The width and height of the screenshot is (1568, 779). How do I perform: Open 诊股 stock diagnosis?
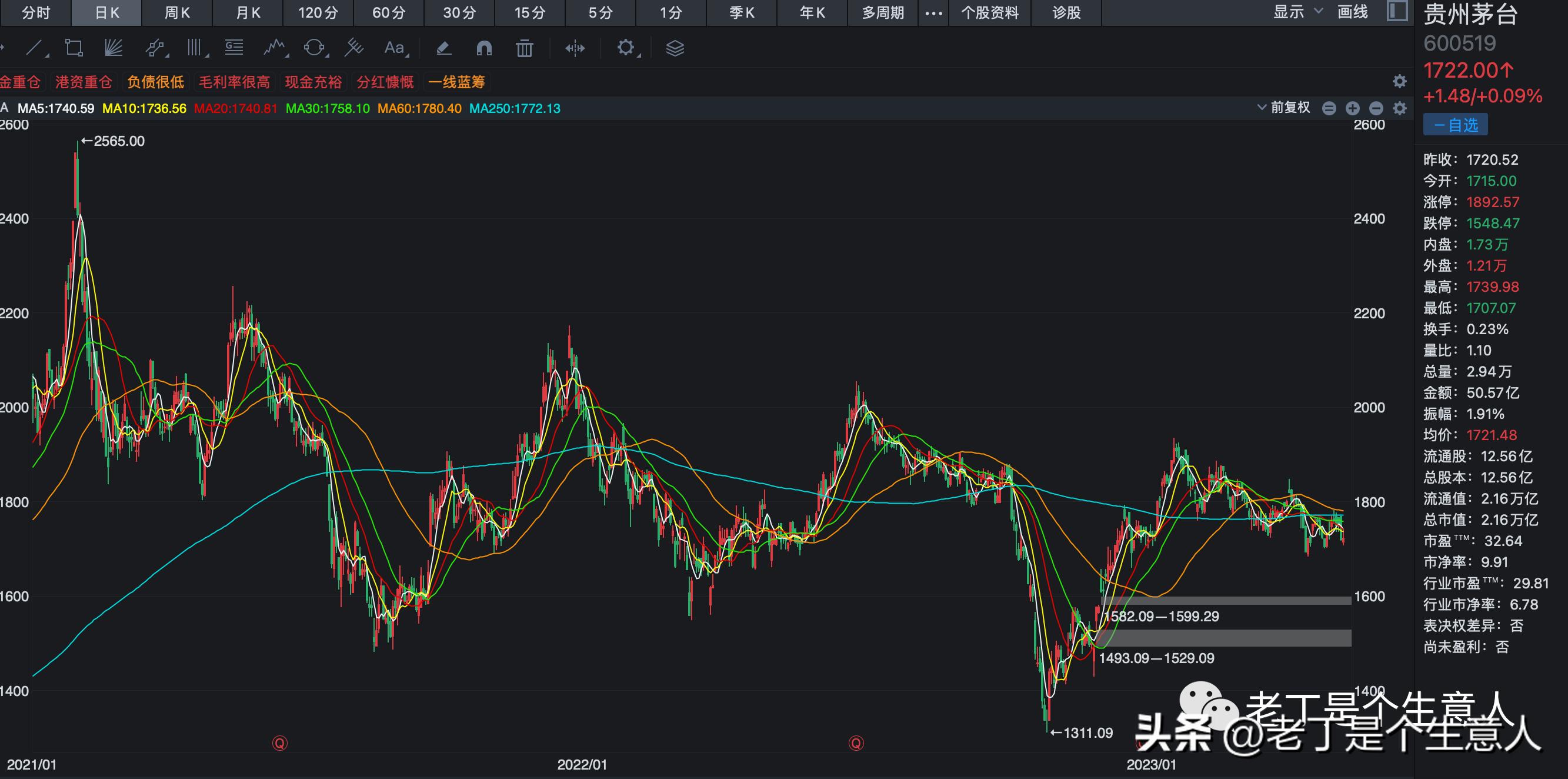(x=1066, y=12)
